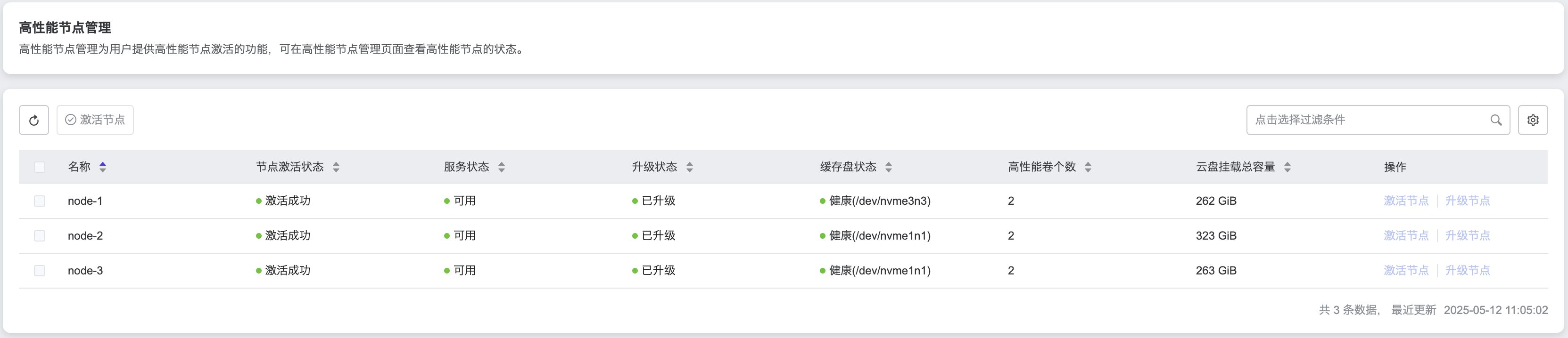
Task: Sort table by 高性能卷个数 column
Action: point(1089,167)
